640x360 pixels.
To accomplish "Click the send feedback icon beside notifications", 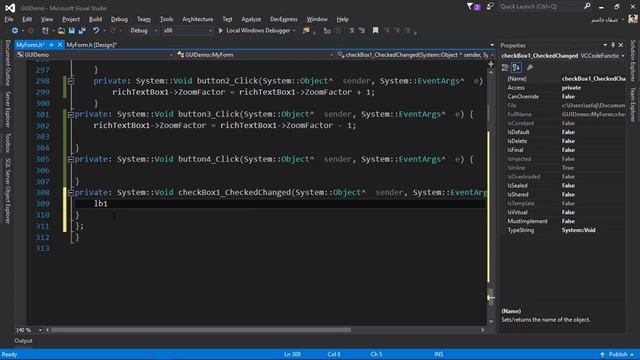I will click(490, 7).
